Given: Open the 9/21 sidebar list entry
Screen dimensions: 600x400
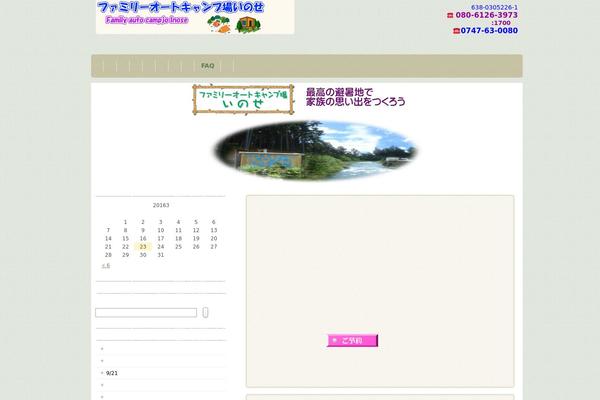Looking at the screenshot, I should tap(112, 373).
